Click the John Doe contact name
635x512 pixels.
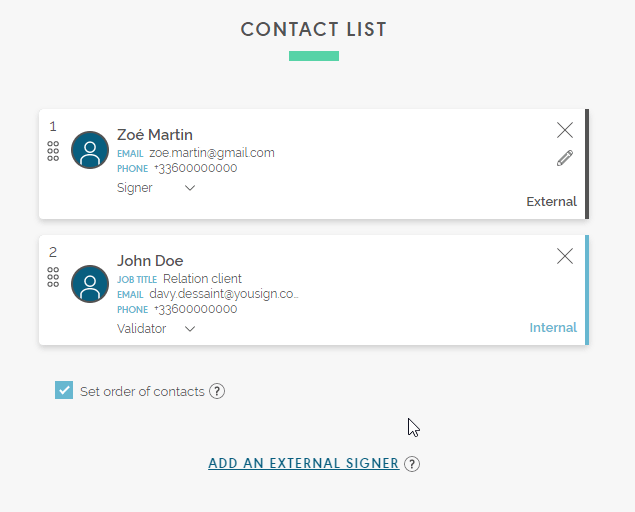click(150, 260)
